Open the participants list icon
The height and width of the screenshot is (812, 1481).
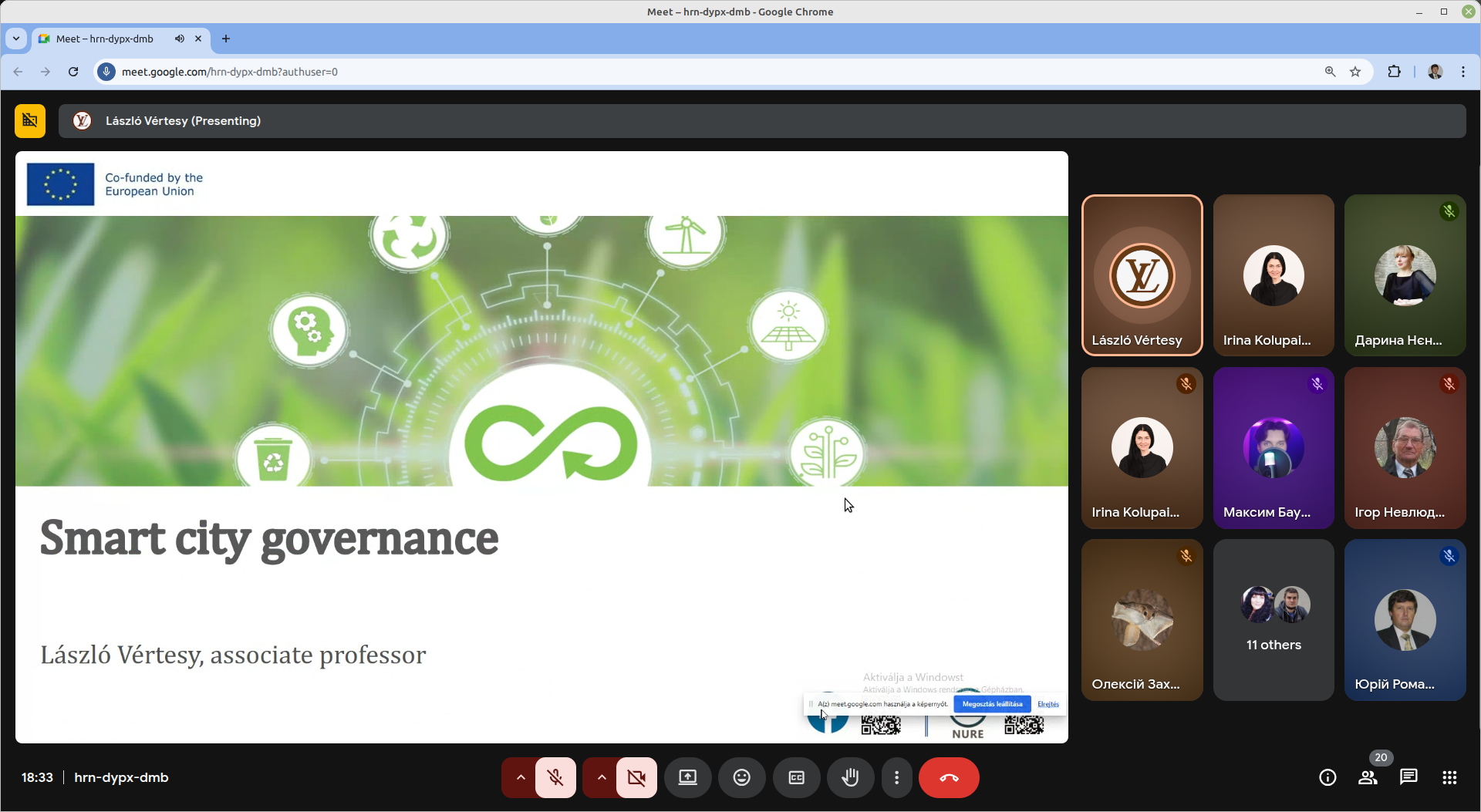point(1368,777)
